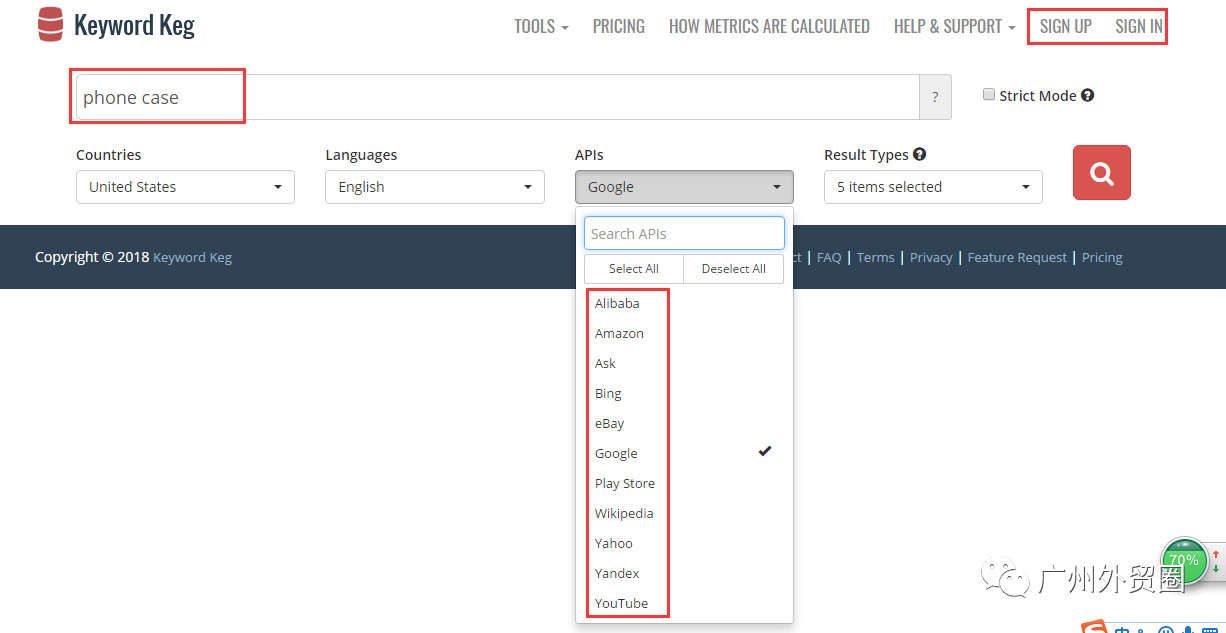
Task: Click the Select All button
Action: pyautogui.click(x=634, y=269)
